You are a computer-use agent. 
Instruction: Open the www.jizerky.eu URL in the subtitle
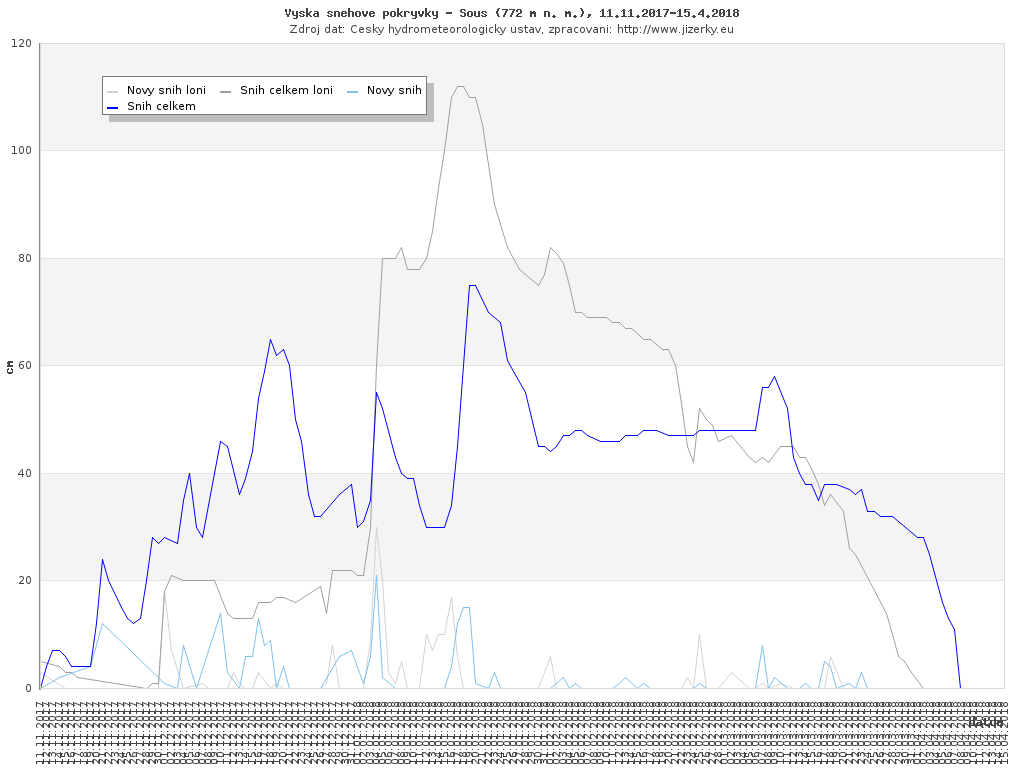coord(675,29)
